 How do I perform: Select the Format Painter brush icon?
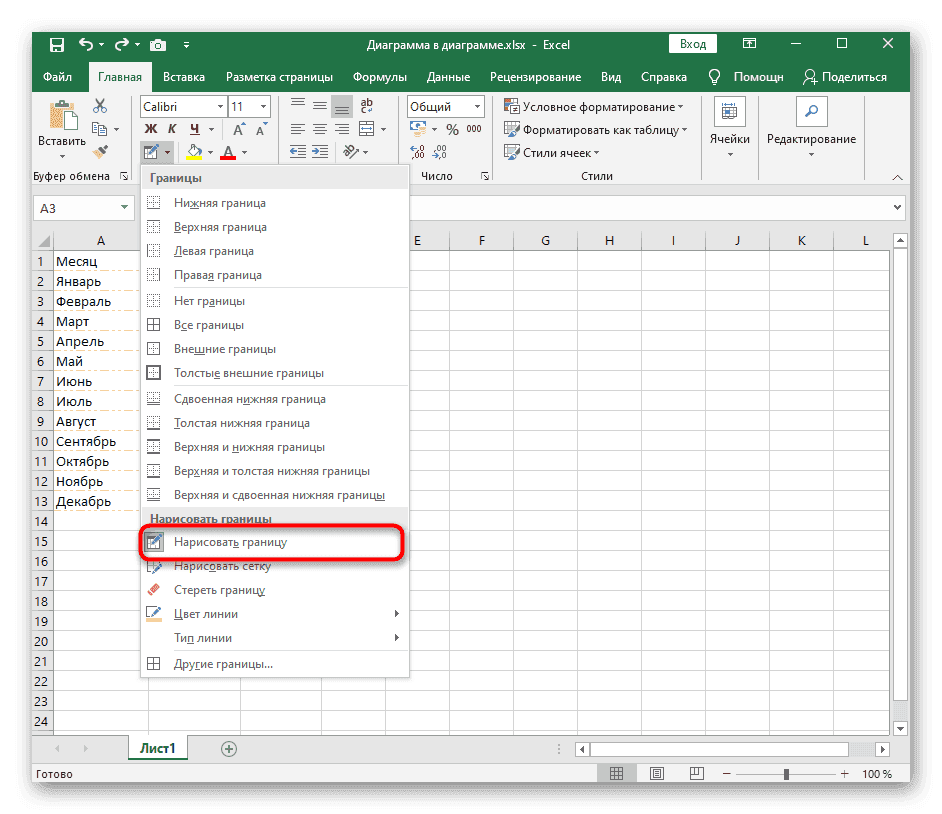coord(100,151)
